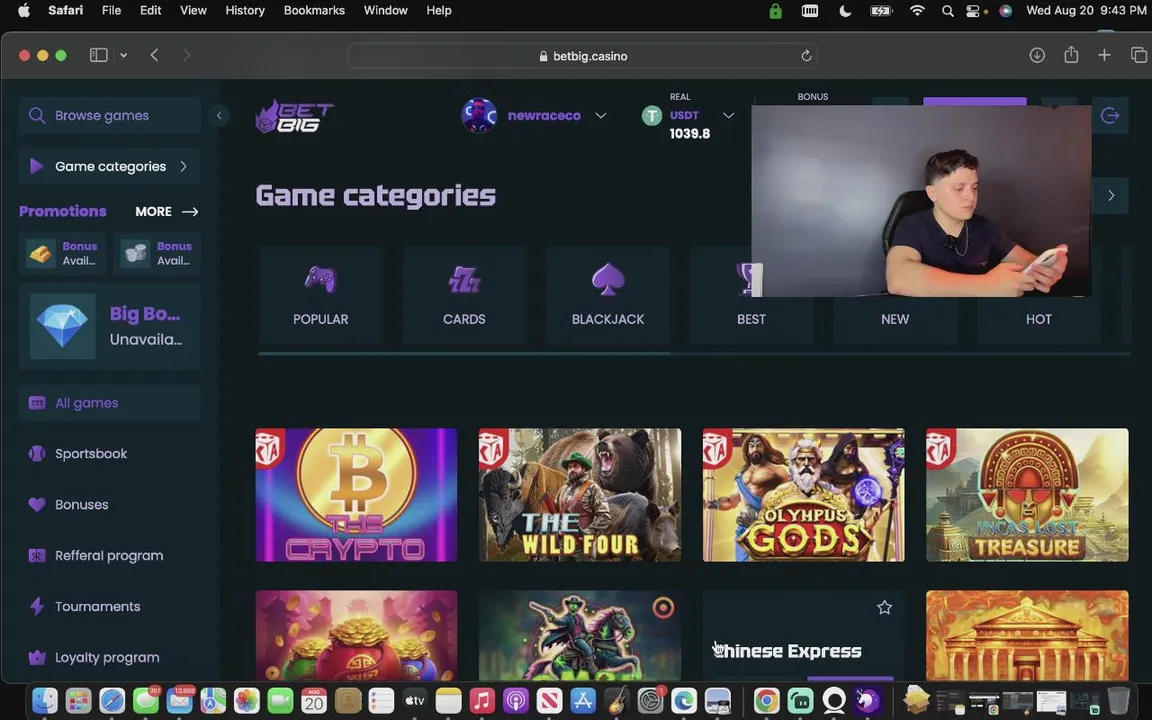
Task: Open the cowboy horse game thumbnail
Action: [580, 636]
